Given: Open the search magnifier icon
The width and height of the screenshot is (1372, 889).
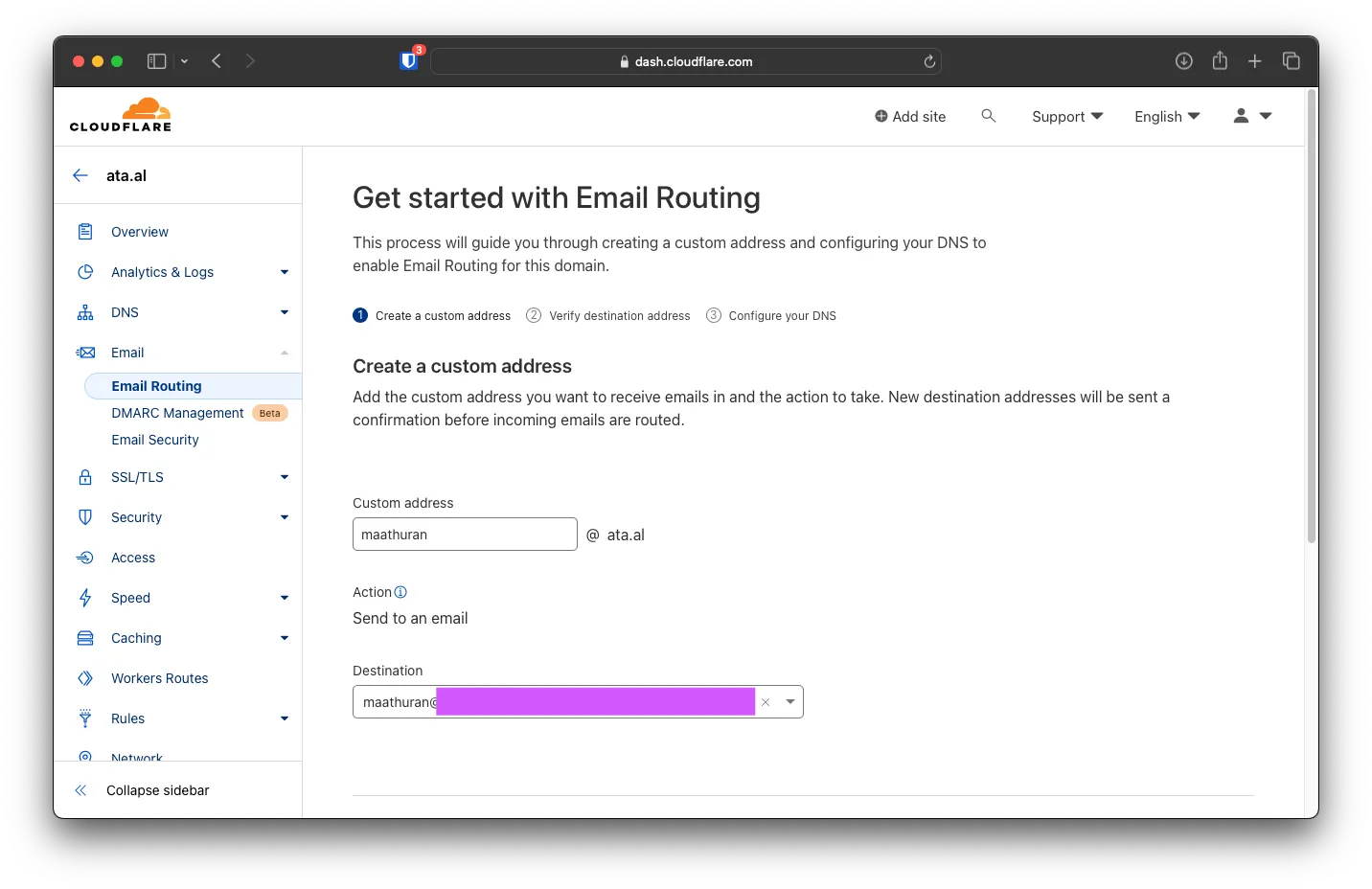Looking at the screenshot, I should click(x=989, y=116).
